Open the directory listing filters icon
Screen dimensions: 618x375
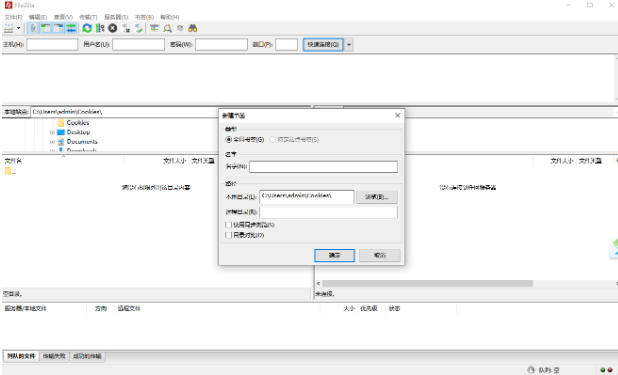[x=154, y=28]
